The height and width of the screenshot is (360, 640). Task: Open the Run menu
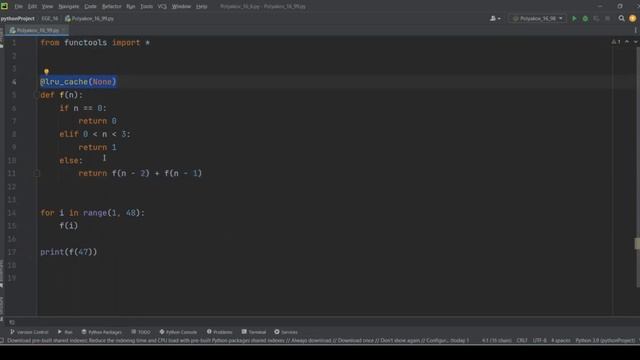pos(131,7)
